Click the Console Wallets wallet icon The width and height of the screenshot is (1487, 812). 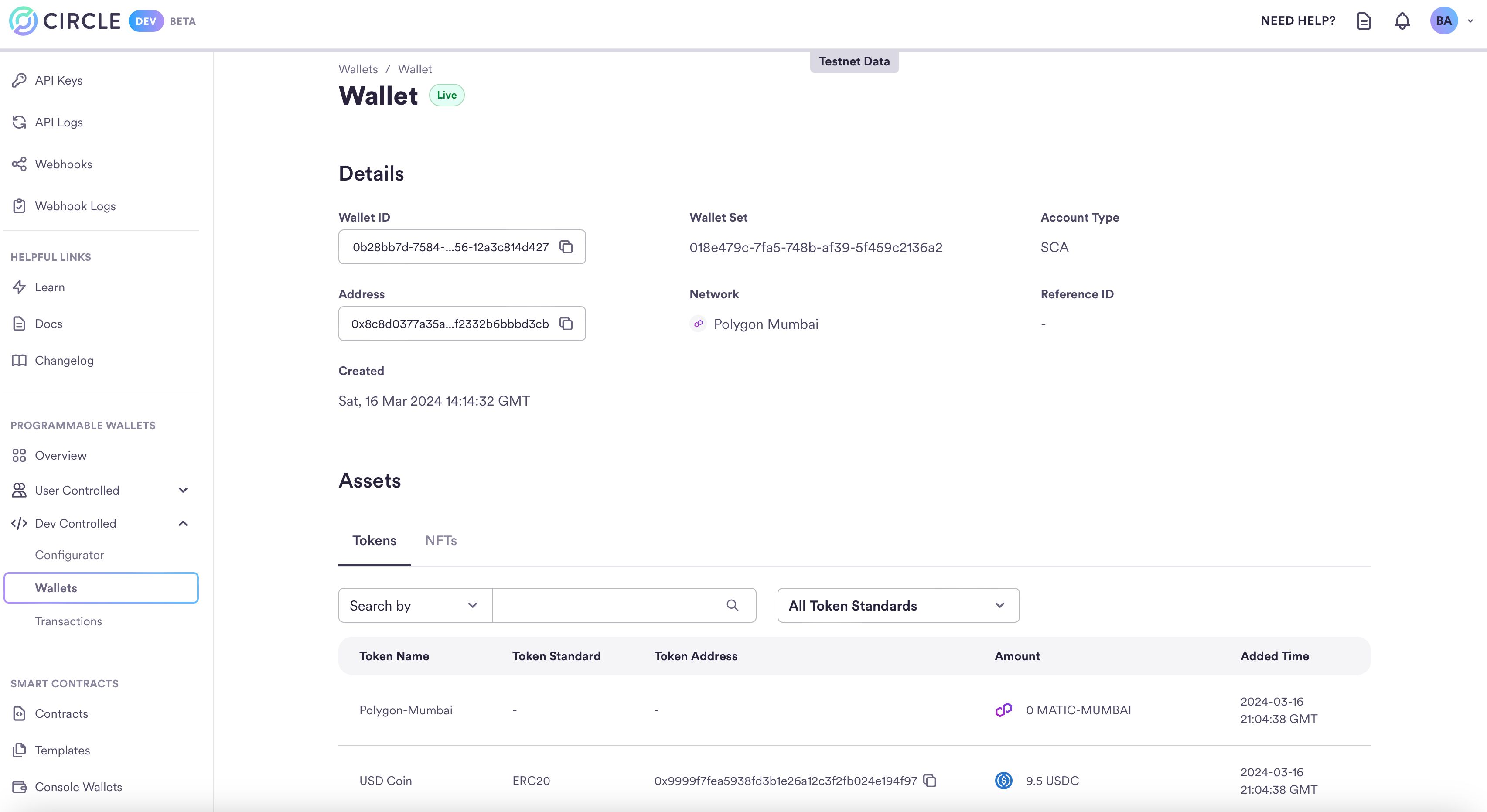19,787
